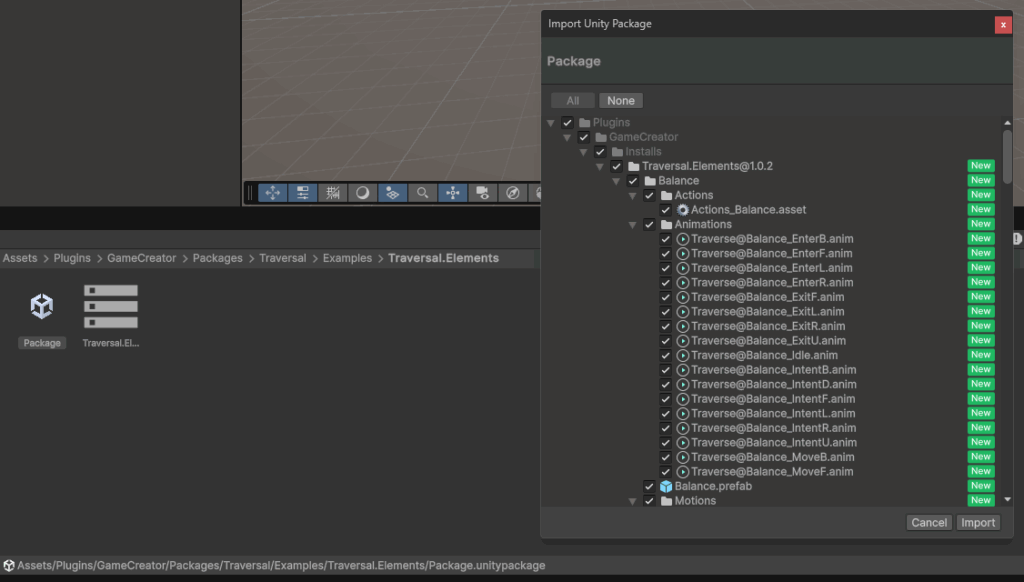
Task: Click the folder icon of the Animations folder
Action: (666, 225)
